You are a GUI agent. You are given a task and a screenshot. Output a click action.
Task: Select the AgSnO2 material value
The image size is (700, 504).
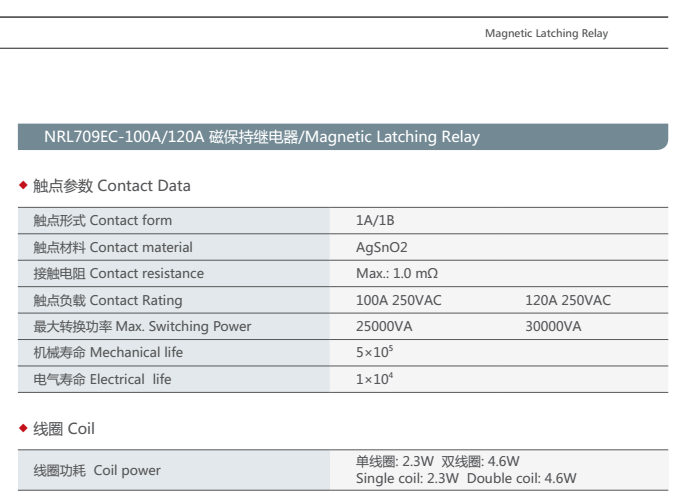pos(382,247)
